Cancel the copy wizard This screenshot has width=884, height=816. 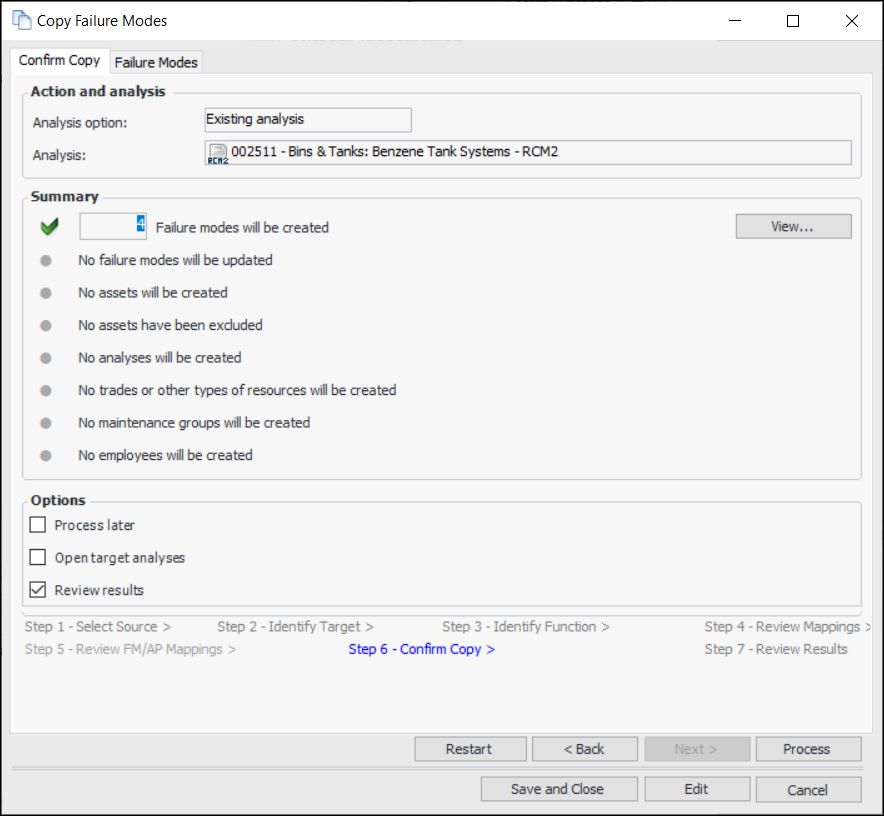pos(808,789)
